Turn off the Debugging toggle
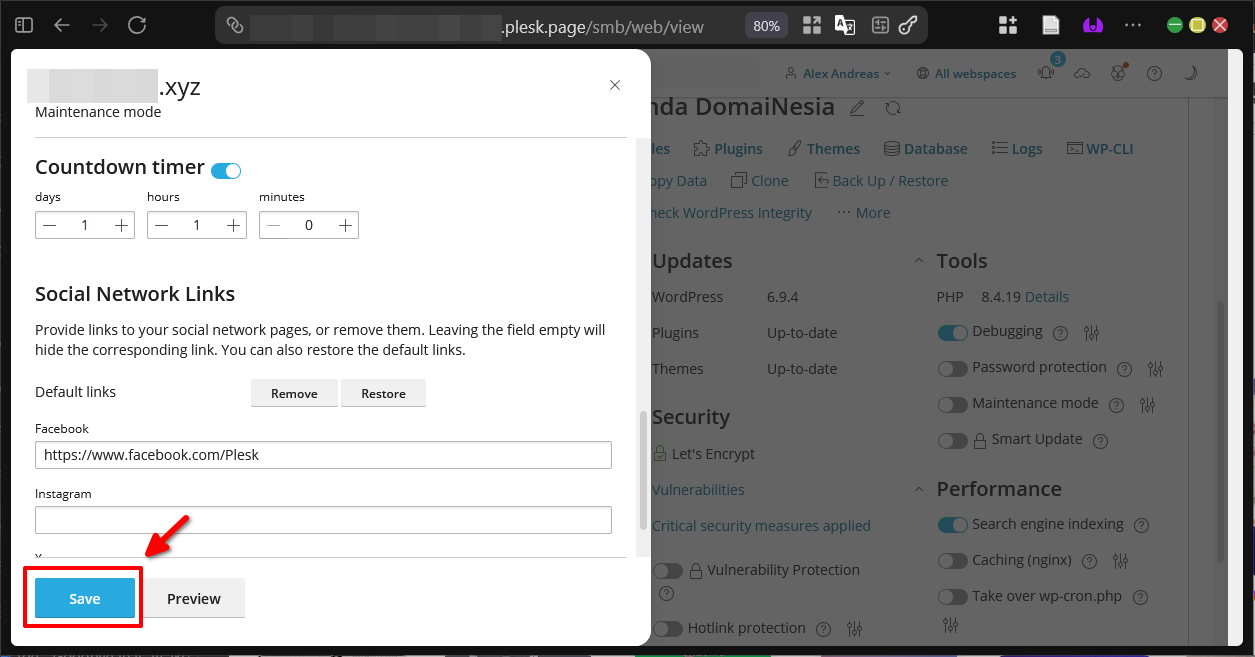Screen dimensions: 1255x657 953,332
